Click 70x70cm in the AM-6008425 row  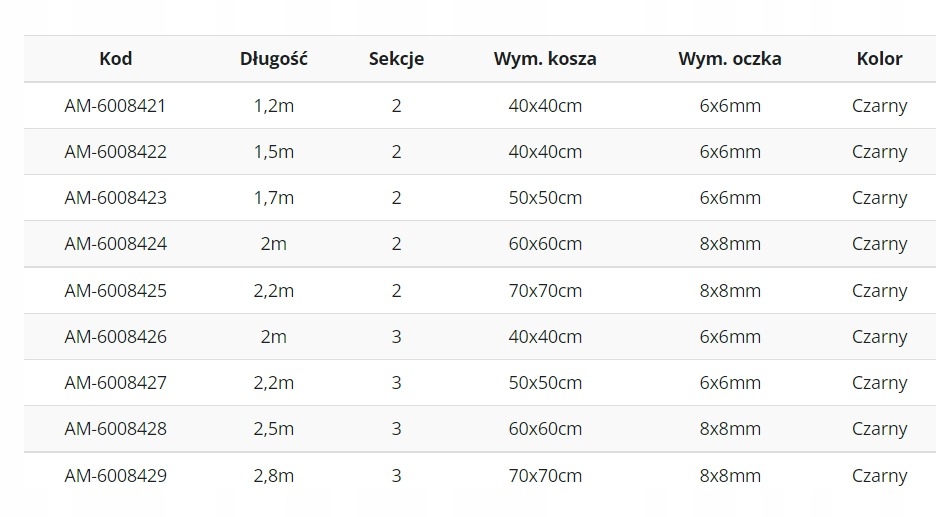tap(545, 291)
